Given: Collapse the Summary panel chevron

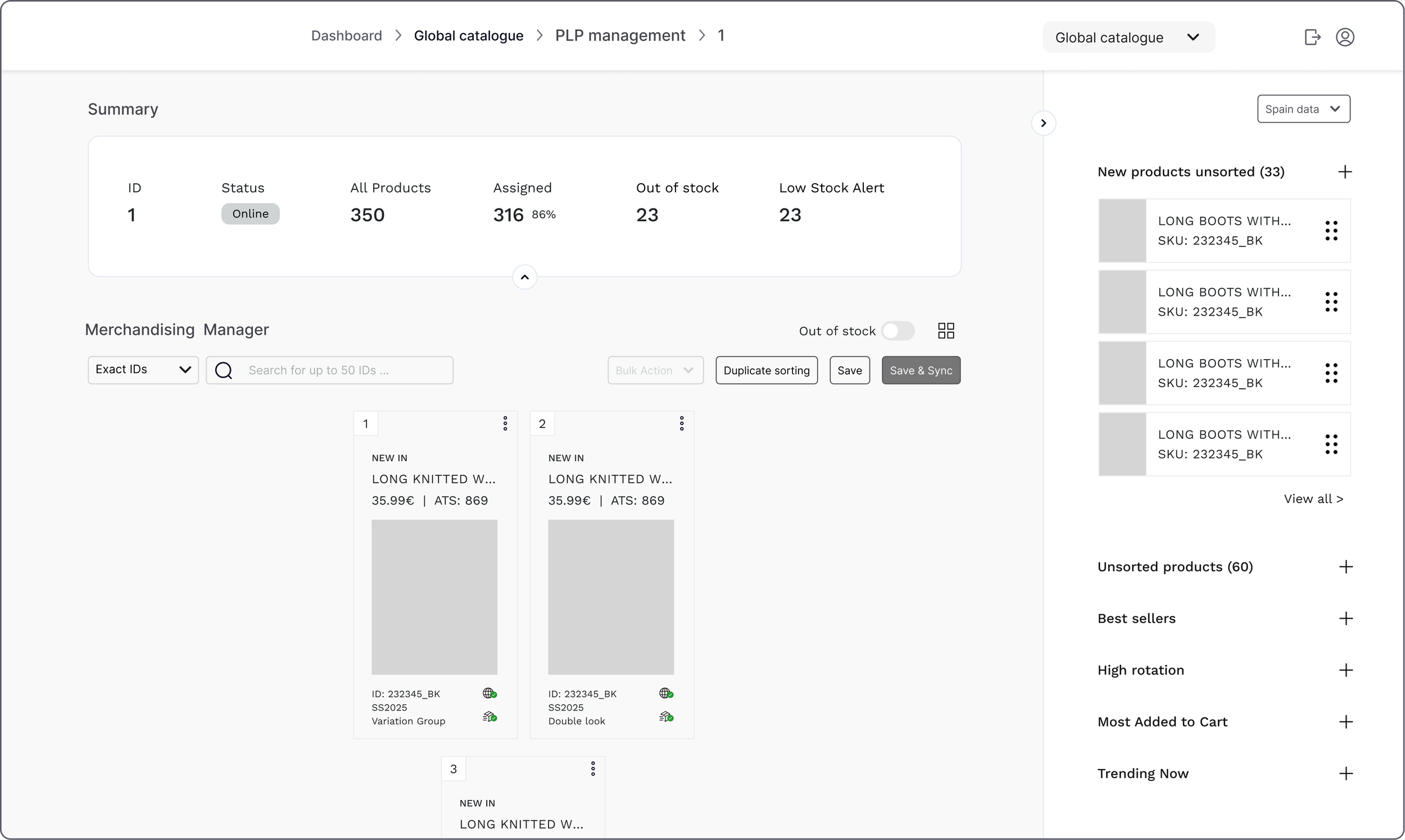Looking at the screenshot, I should pyautogui.click(x=524, y=278).
